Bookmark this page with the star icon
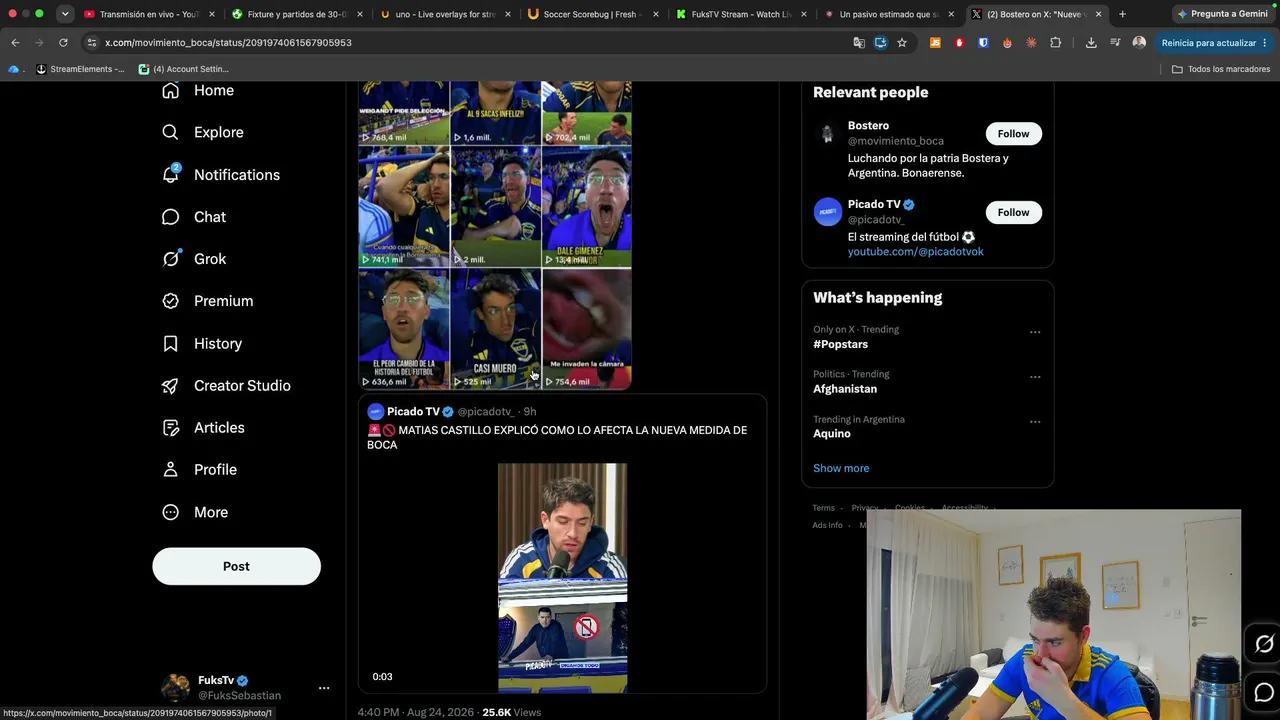The image size is (1280, 720). 902,43
